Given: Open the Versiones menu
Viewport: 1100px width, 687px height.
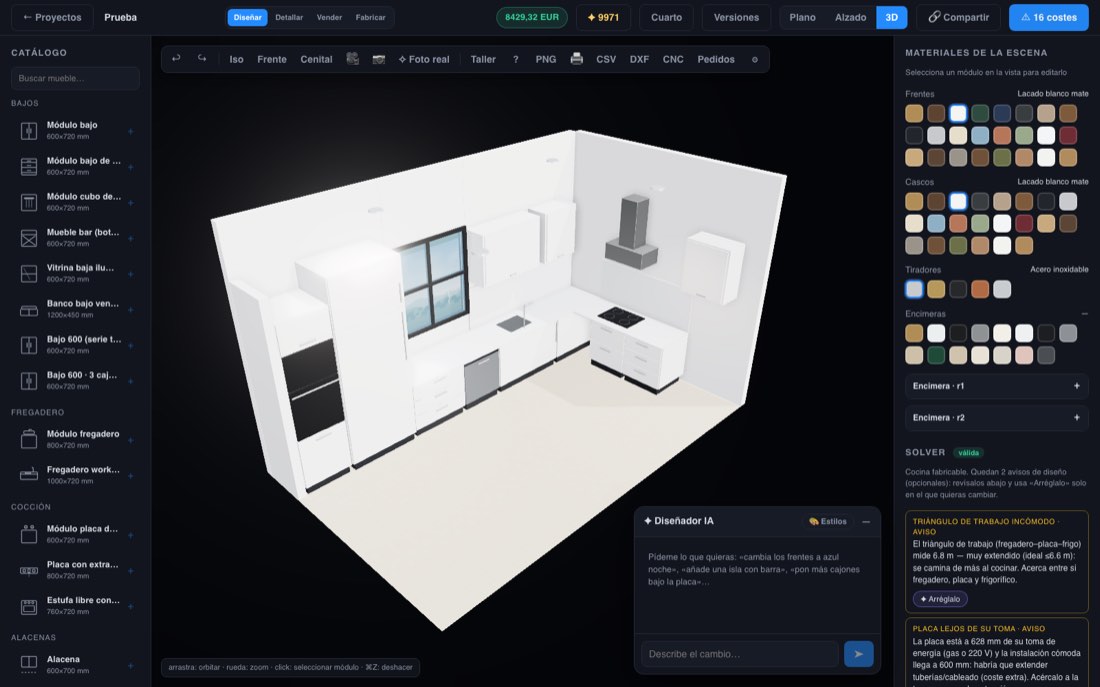Looking at the screenshot, I should 736,18.
